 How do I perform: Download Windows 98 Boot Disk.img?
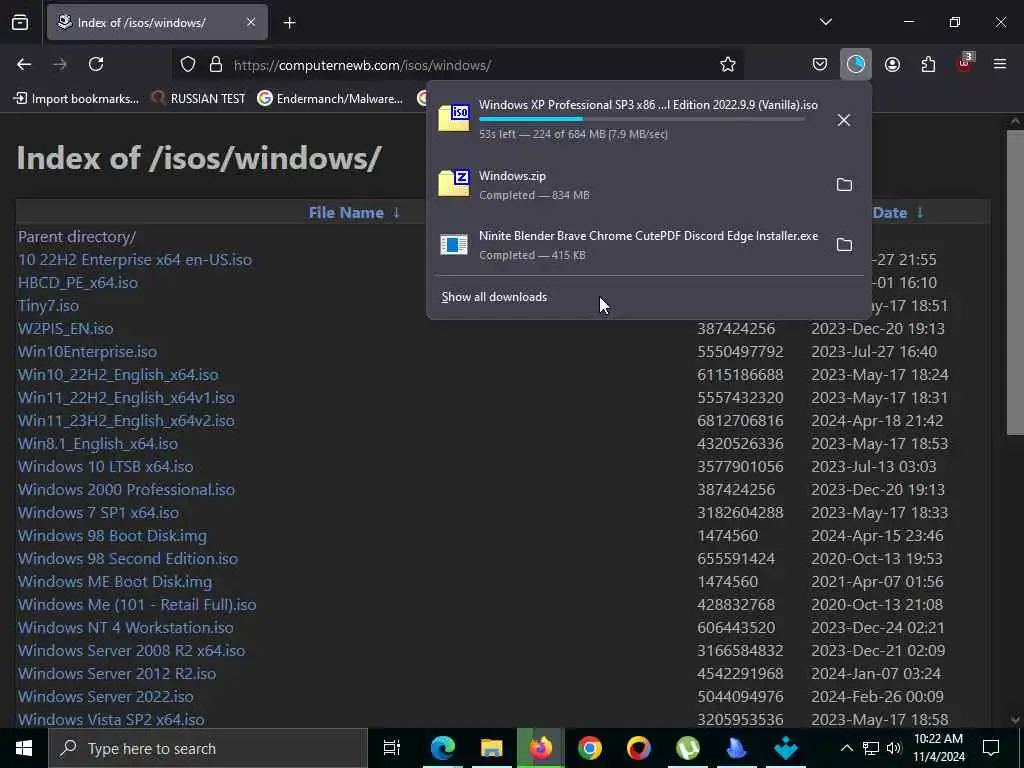click(112, 536)
